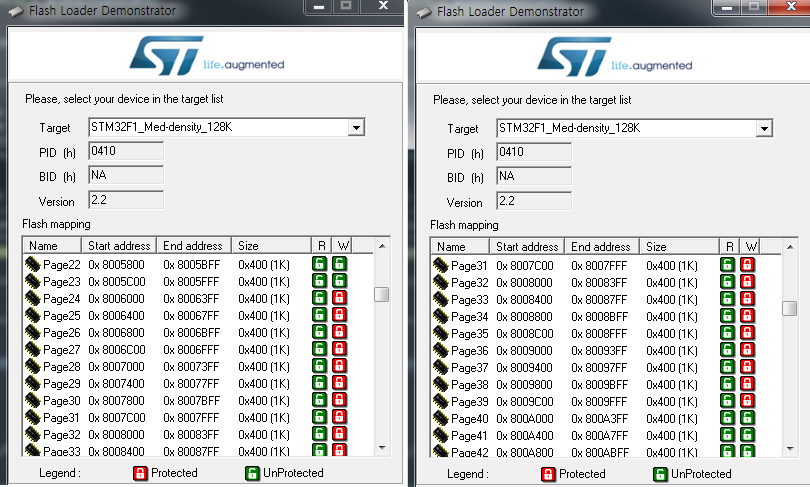Screen dimensions: 810x487
Task: Click write lock icon for Page23, left window
Action: 339,281
